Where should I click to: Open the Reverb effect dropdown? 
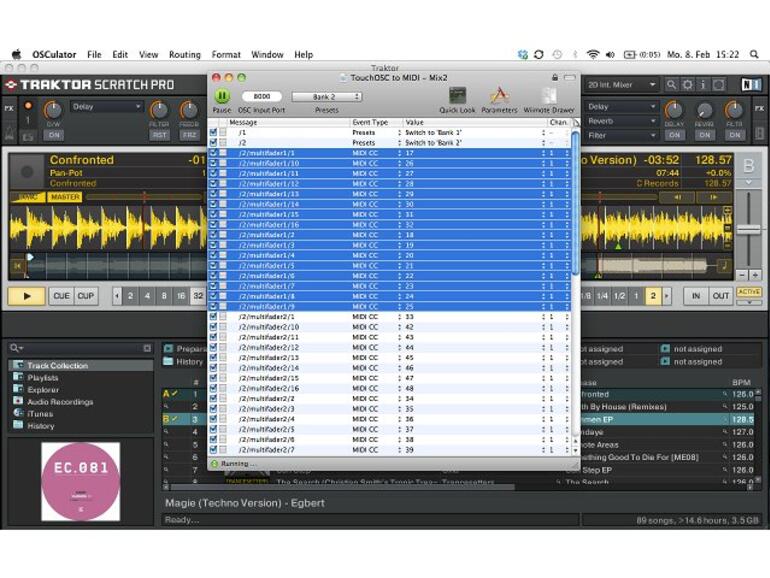(620, 121)
